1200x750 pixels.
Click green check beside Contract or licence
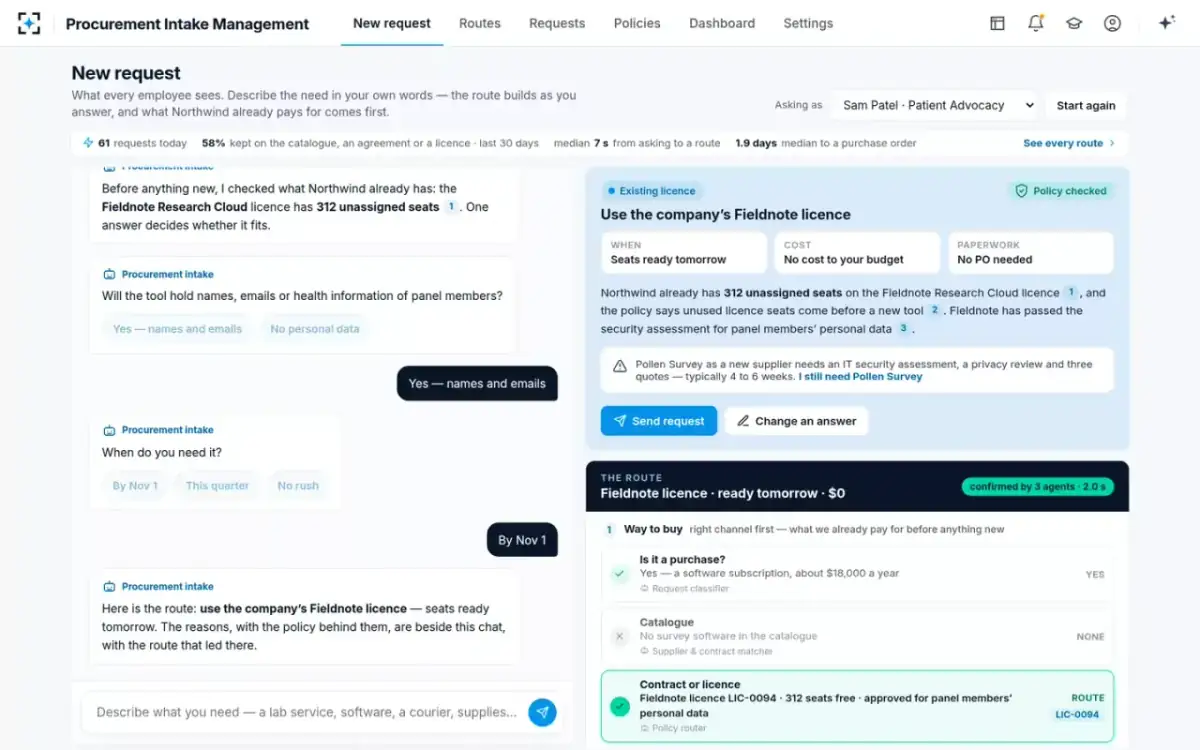pyautogui.click(x=620, y=706)
